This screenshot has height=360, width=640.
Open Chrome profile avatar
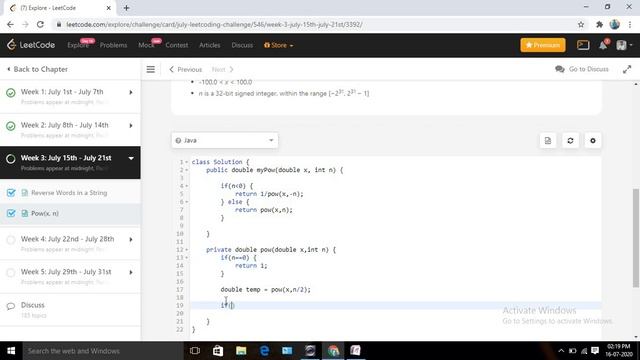(614, 24)
